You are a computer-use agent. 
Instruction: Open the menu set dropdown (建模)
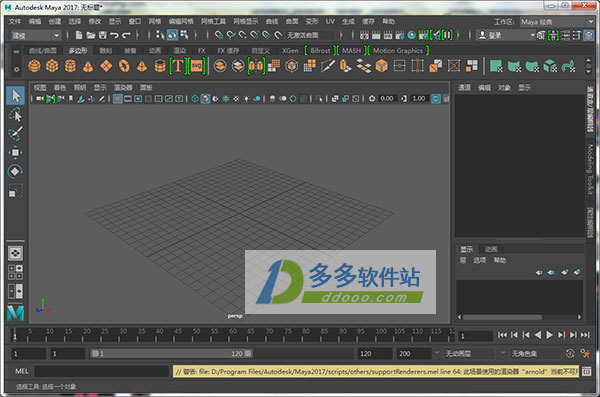click(36, 35)
